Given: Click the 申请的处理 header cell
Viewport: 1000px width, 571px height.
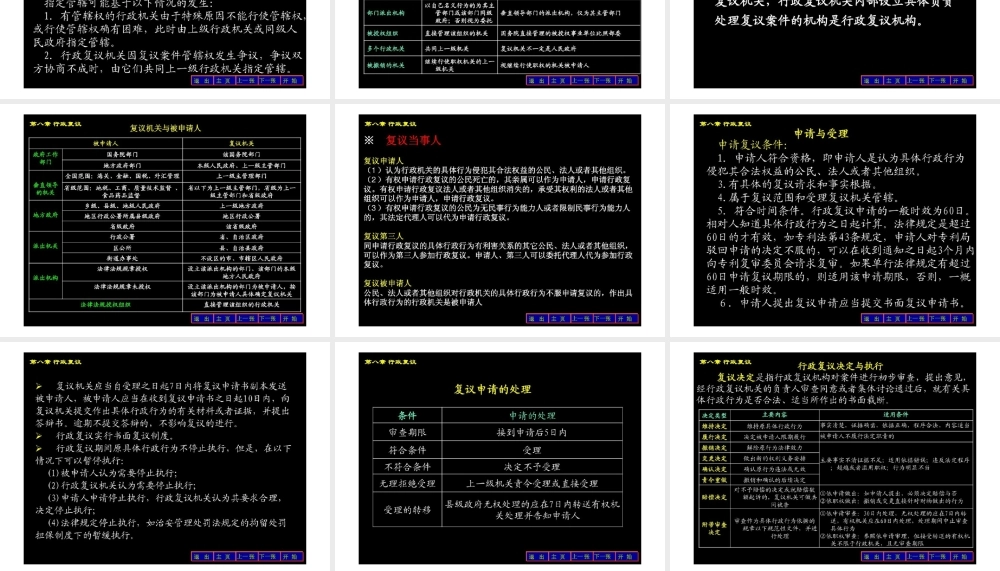Looking at the screenshot, I should click(532, 415).
